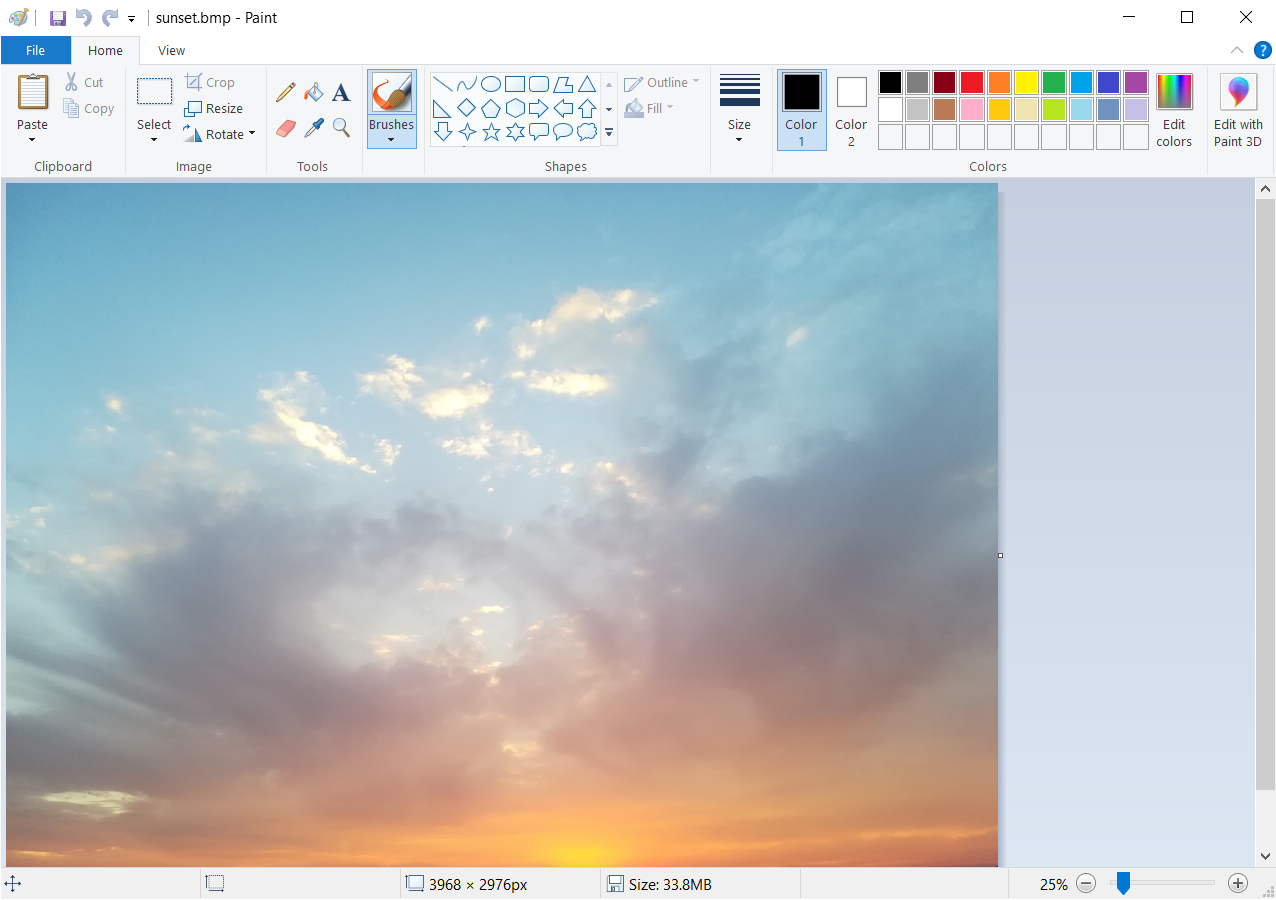Switch to the View tab

tap(171, 50)
